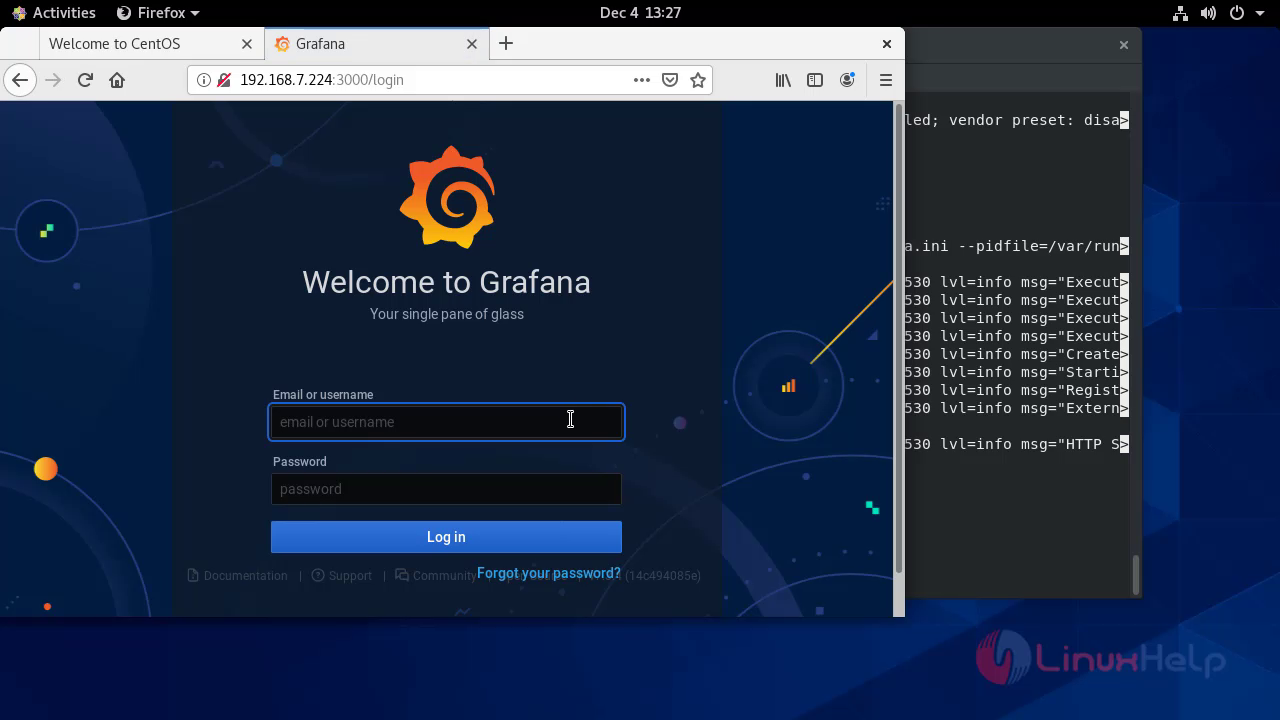Click the network status icon in top bar

[1180, 13]
